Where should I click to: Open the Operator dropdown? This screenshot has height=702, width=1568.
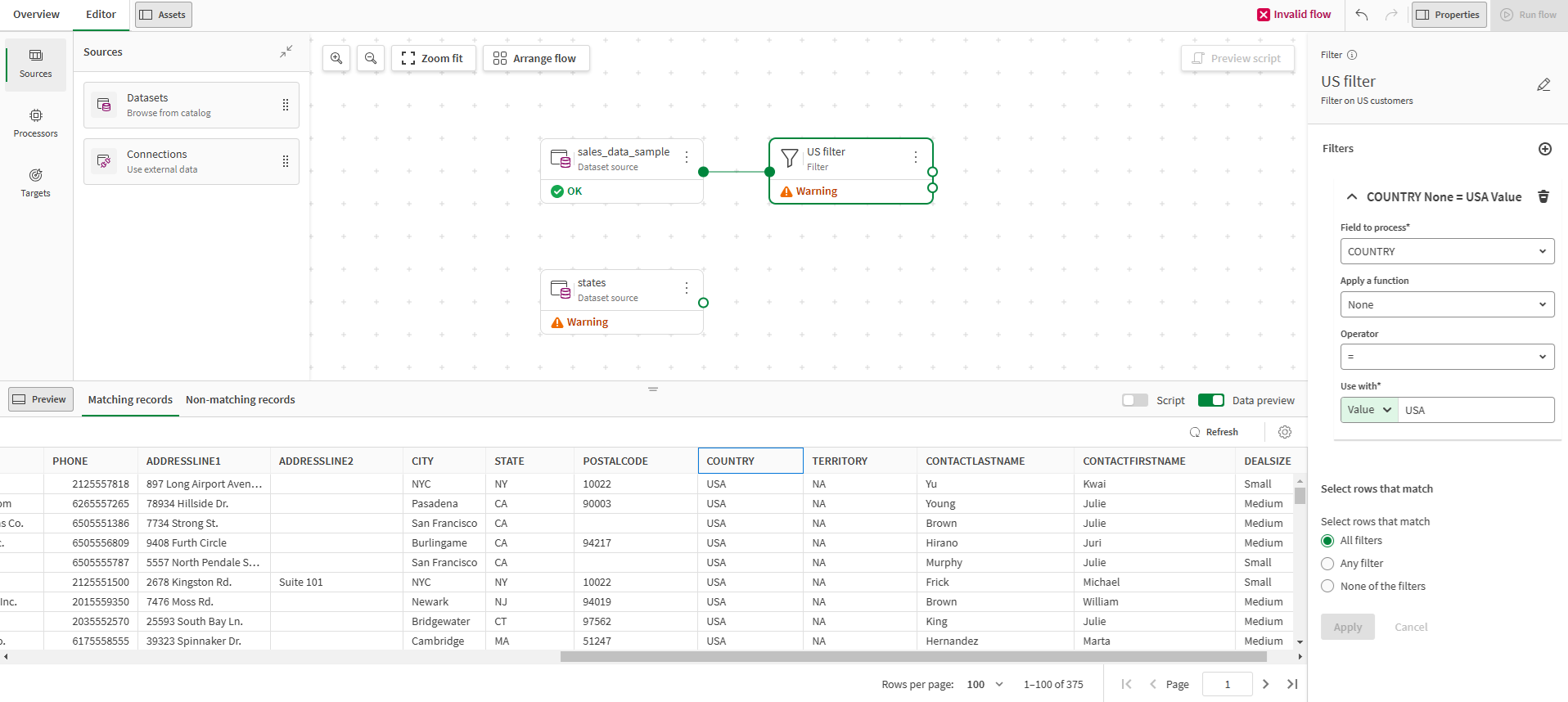coord(1446,357)
